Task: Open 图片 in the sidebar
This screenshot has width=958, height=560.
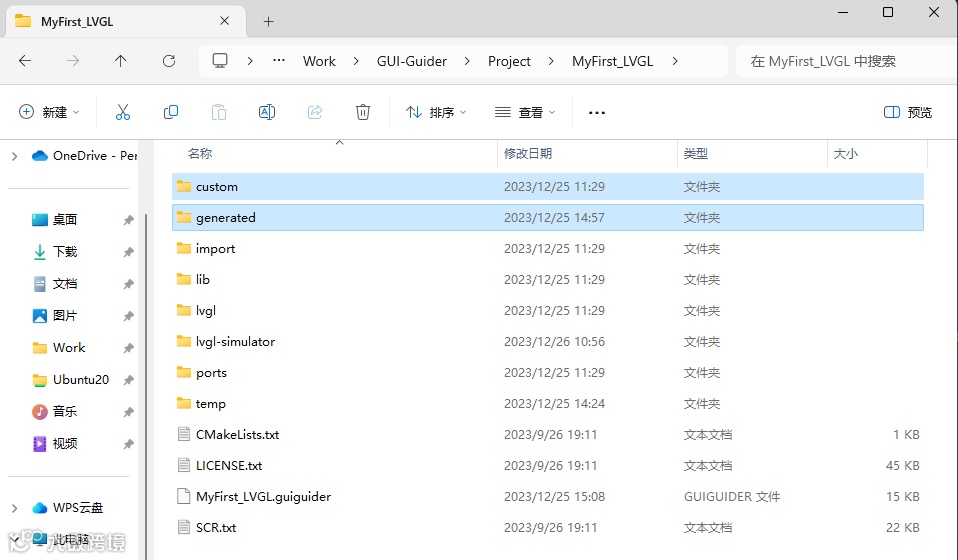Action: pyautogui.click(x=54, y=316)
